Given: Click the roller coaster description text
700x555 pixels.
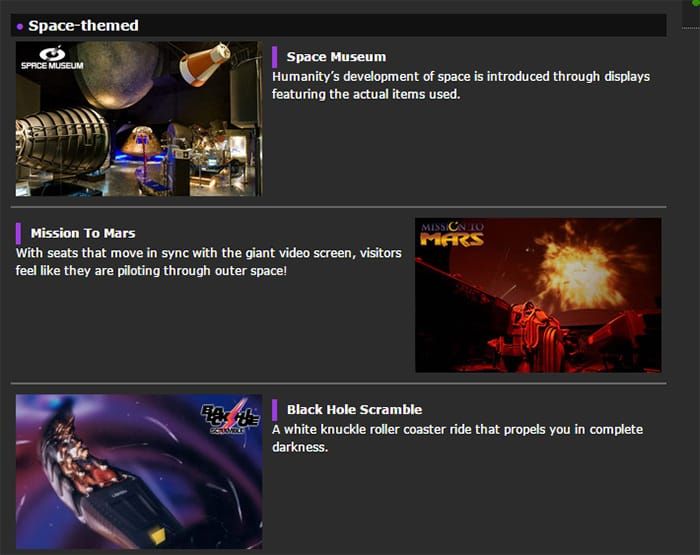Looking at the screenshot, I should 458,438.
